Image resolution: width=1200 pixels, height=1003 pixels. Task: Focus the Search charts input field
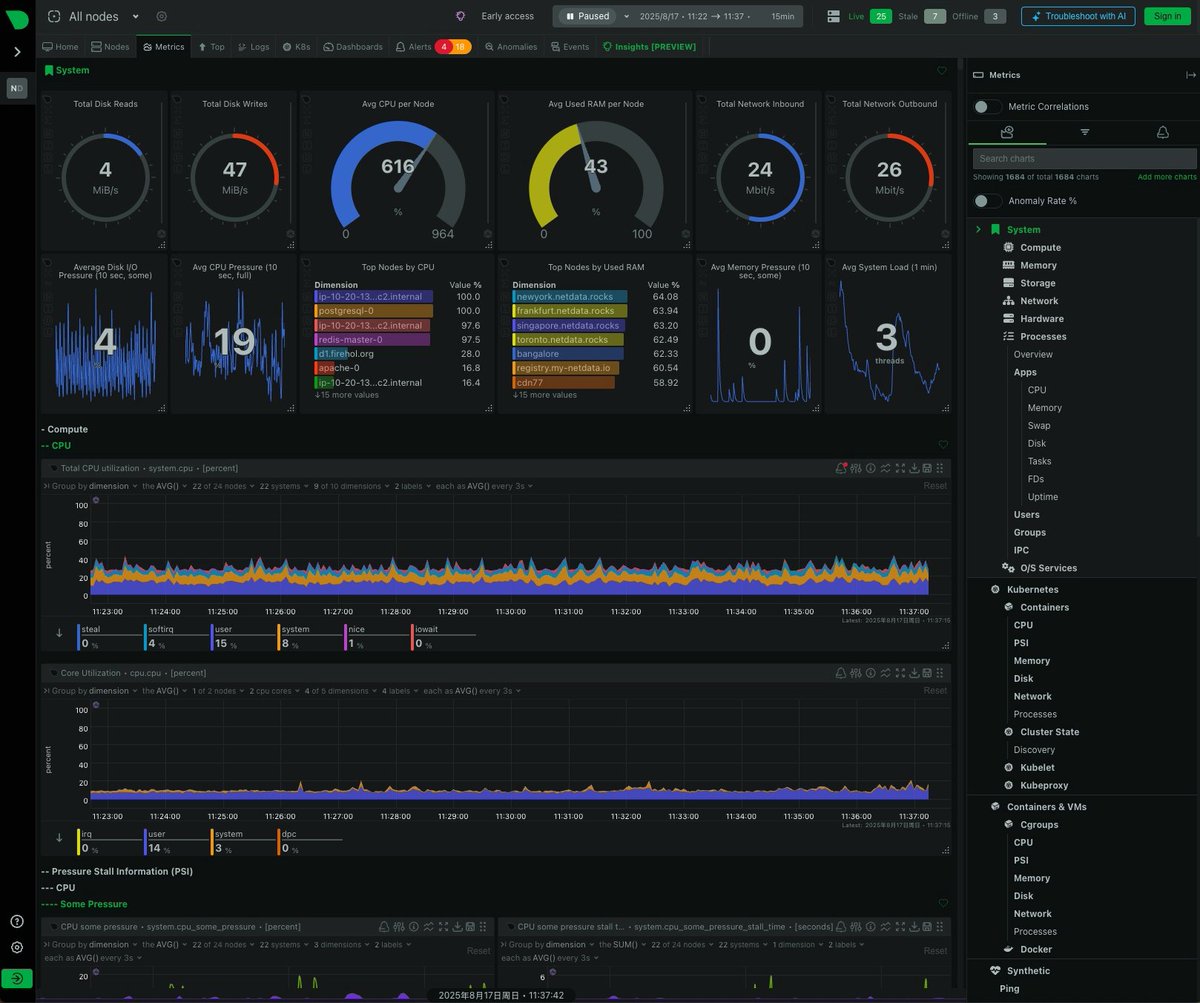pyautogui.click(x=1085, y=158)
